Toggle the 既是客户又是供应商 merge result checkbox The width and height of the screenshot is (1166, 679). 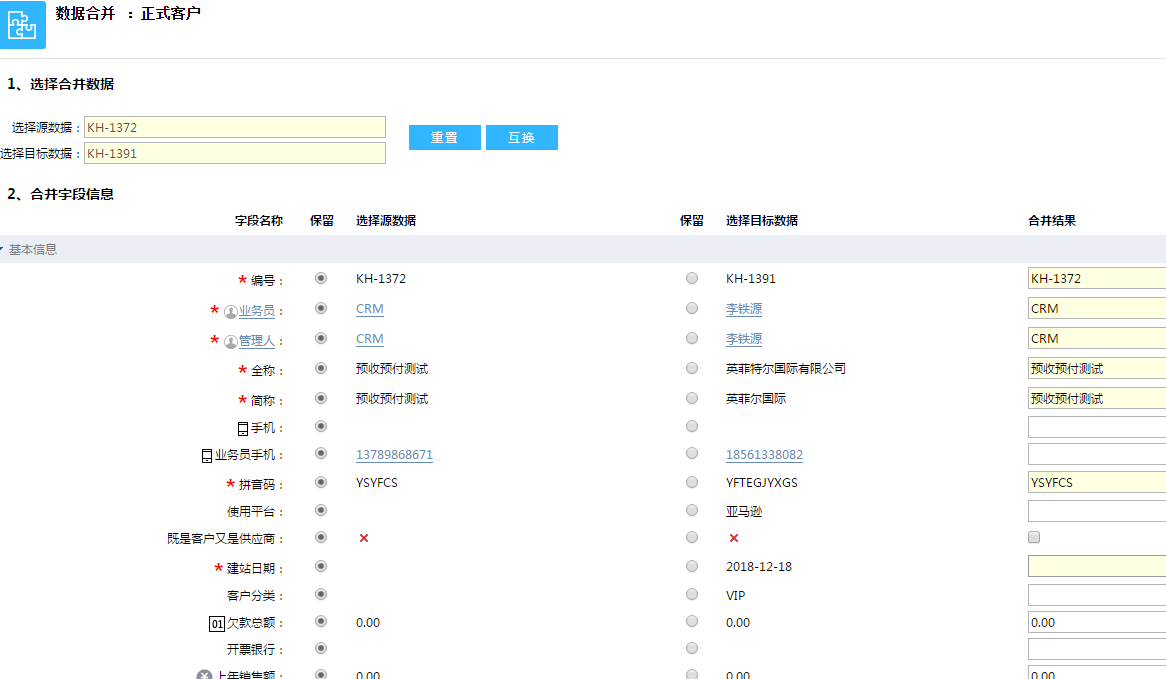pos(1036,537)
